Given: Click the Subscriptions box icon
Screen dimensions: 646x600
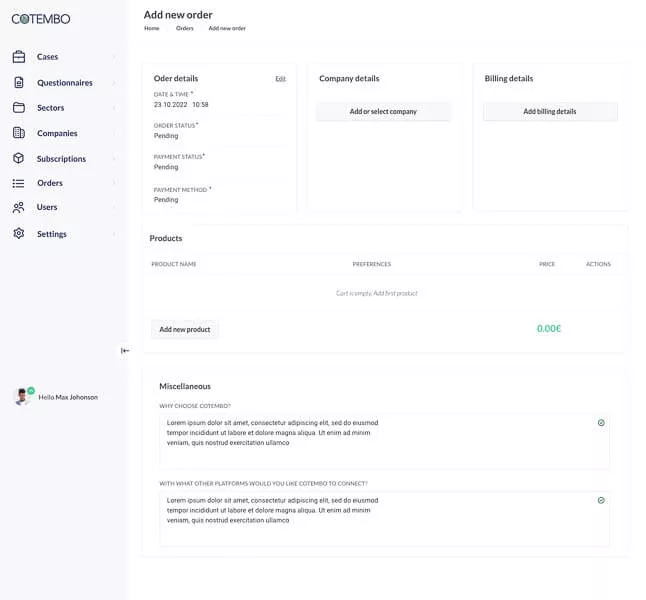Looking at the screenshot, I should [19, 158].
